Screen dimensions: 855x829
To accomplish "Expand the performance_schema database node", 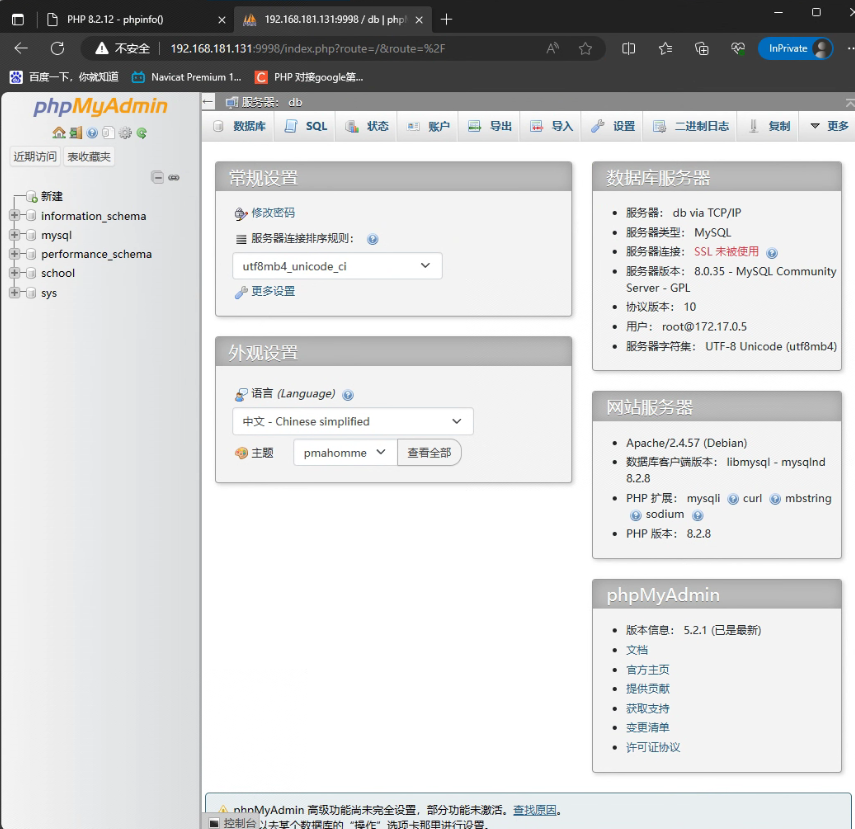I will point(15,254).
